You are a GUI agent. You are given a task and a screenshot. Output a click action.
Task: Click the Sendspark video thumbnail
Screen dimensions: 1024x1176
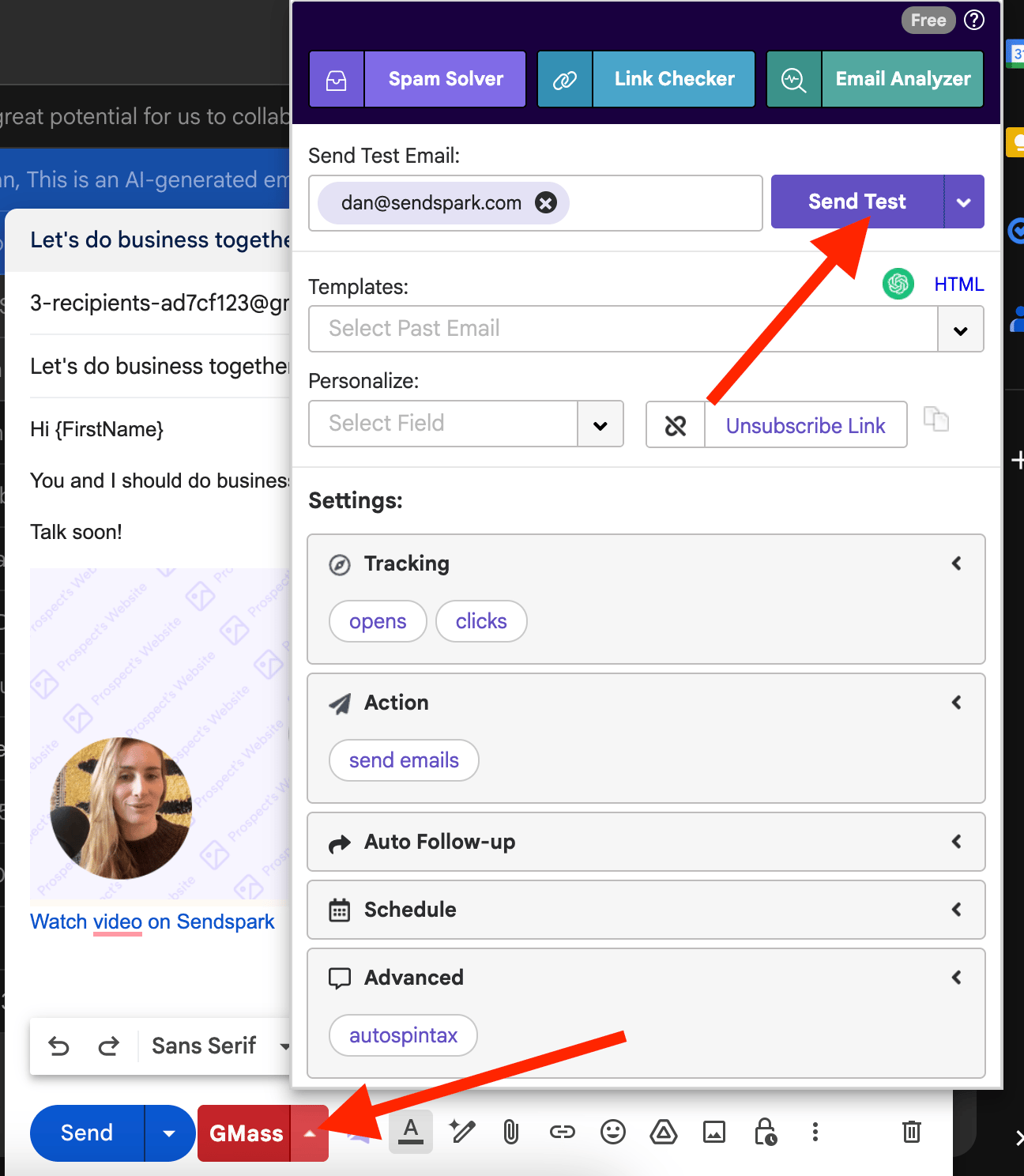[x=160, y=734]
